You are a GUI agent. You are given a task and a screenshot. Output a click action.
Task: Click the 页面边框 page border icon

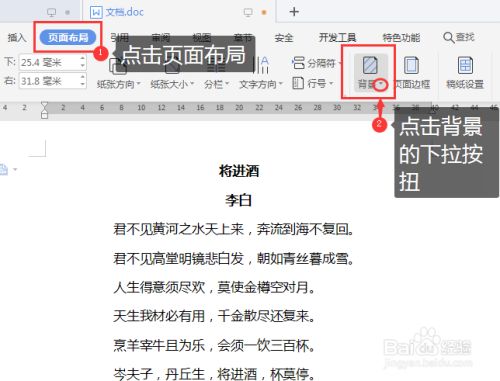click(412, 65)
